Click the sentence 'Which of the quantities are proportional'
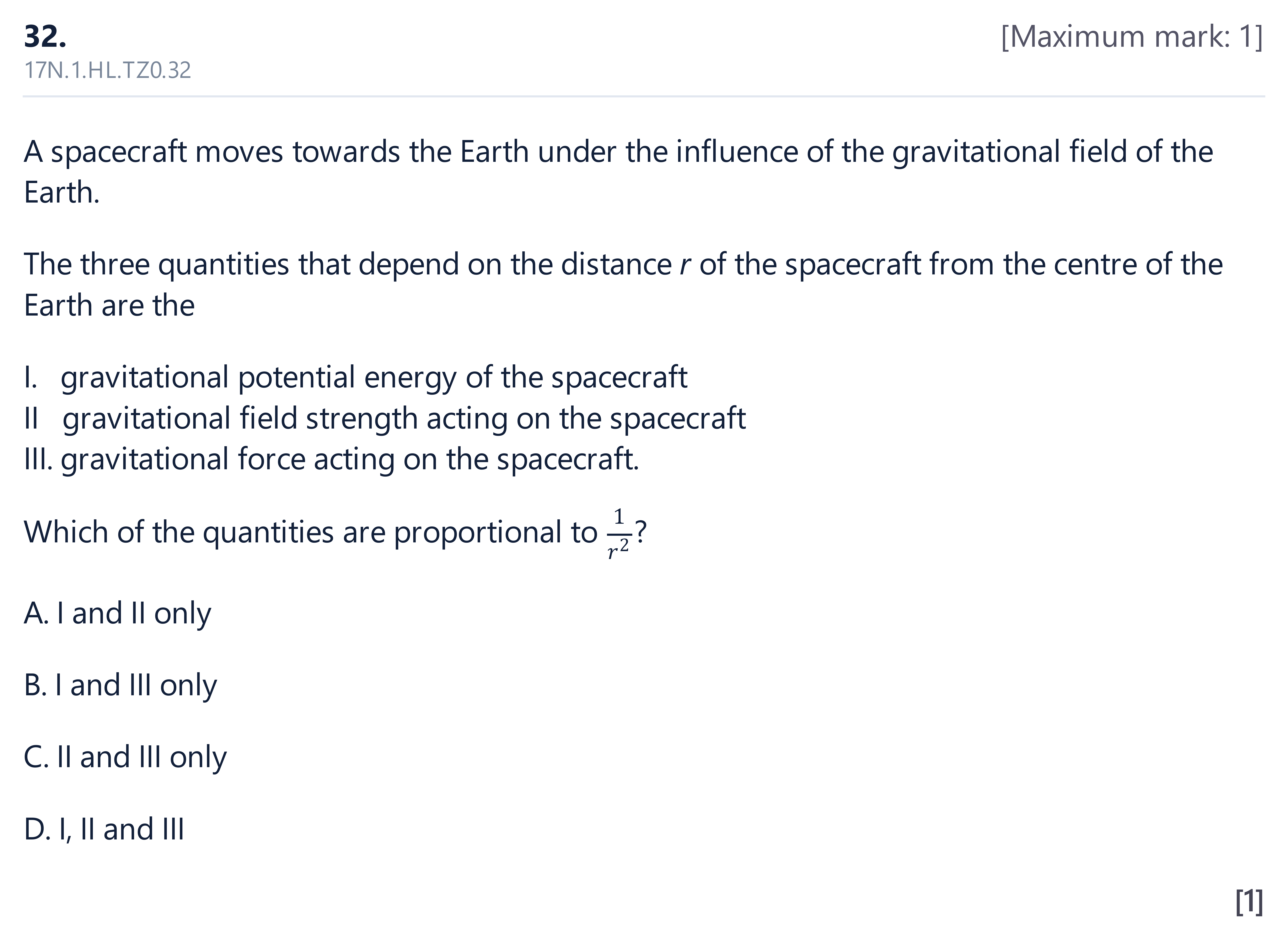Image resolution: width=1288 pixels, height=940 pixels. click(335, 534)
